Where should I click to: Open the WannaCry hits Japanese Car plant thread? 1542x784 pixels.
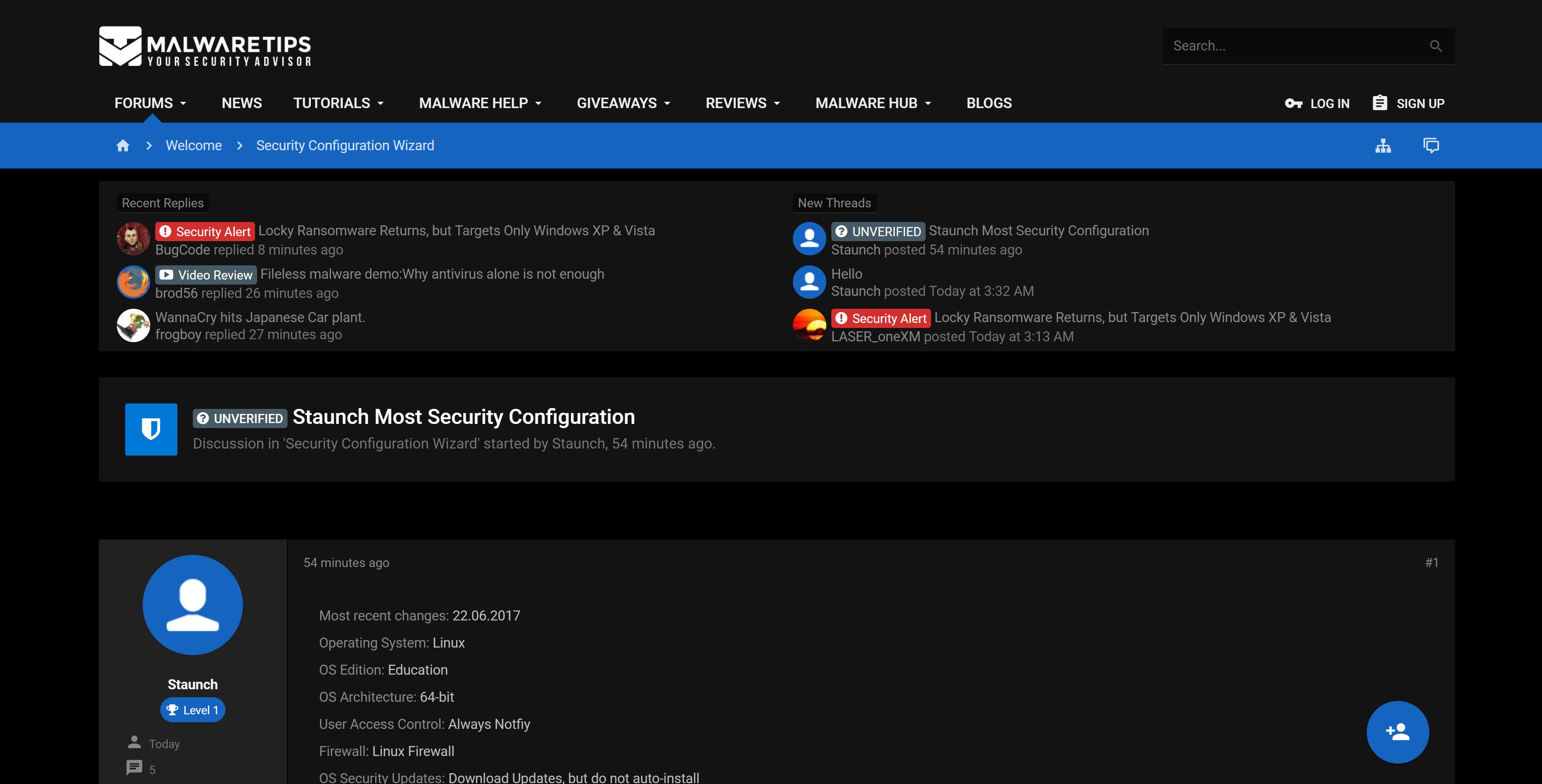(x=260, y=317)
